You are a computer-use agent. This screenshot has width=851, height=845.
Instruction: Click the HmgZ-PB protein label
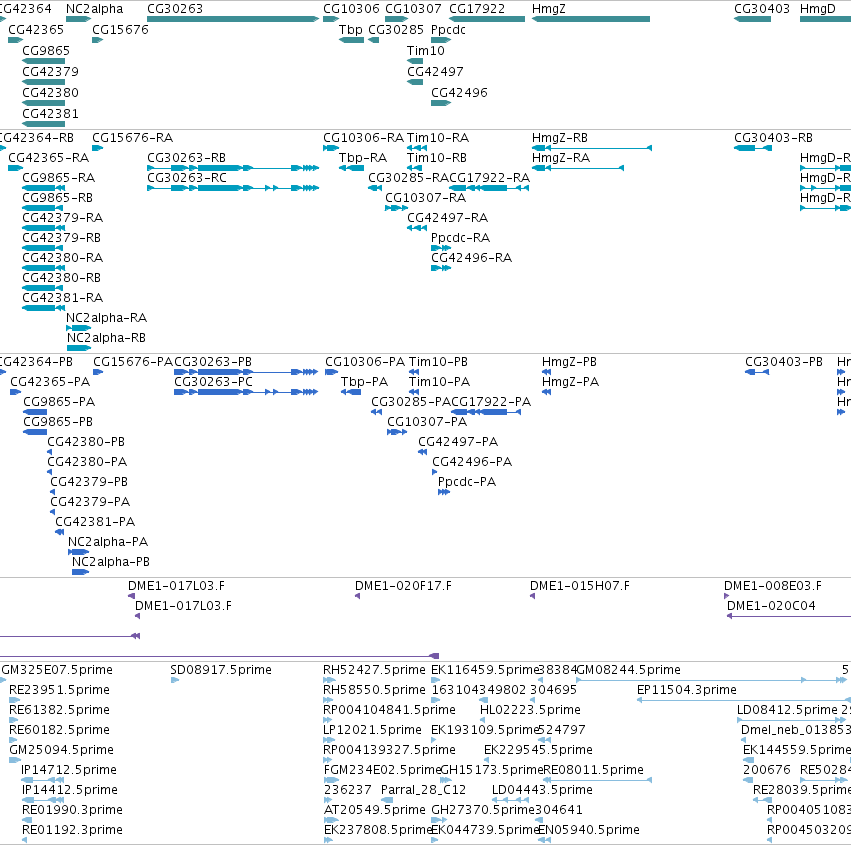point(569,361)
